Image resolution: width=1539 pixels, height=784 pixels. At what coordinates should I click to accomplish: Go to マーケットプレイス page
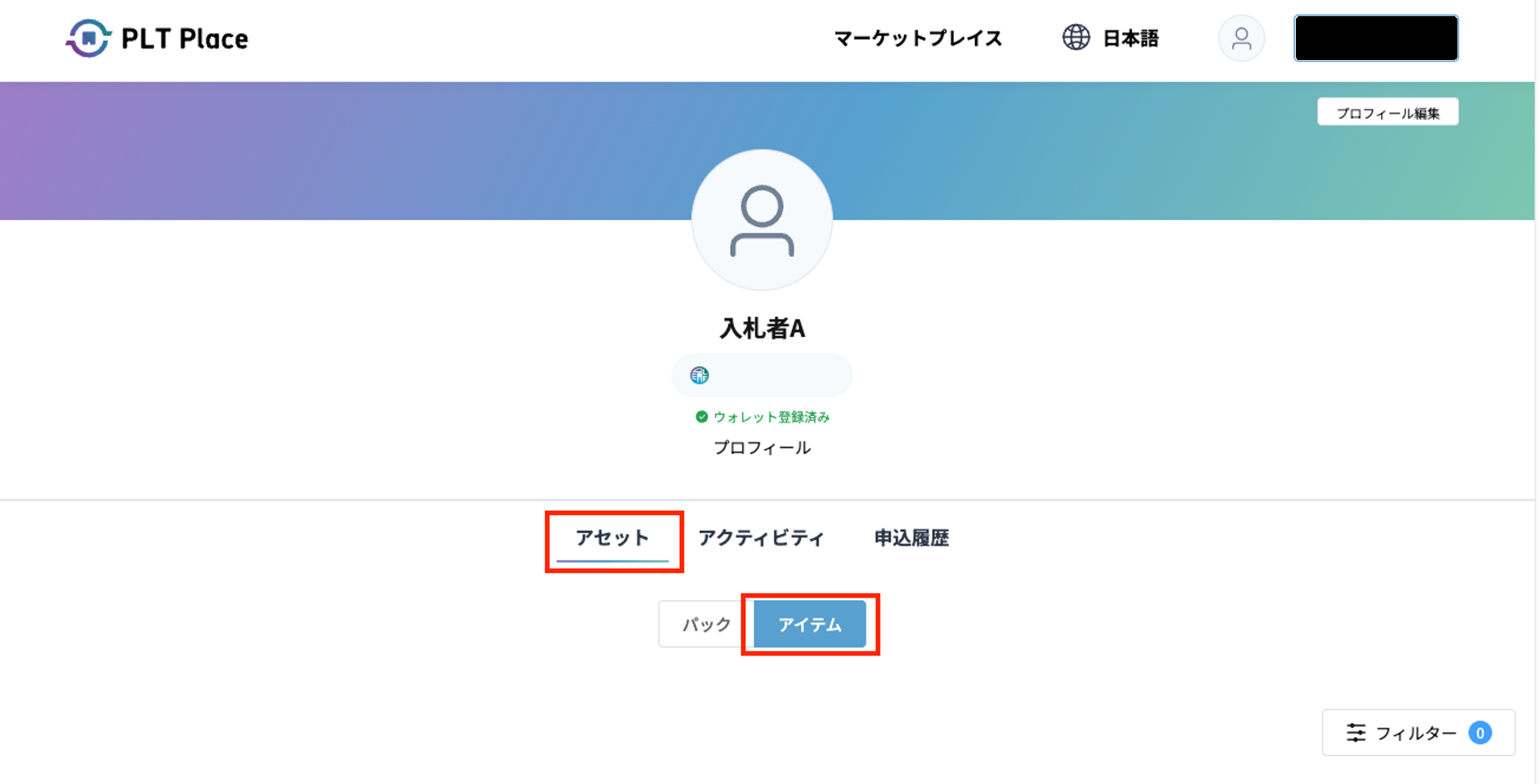click(x=918, y=38)
